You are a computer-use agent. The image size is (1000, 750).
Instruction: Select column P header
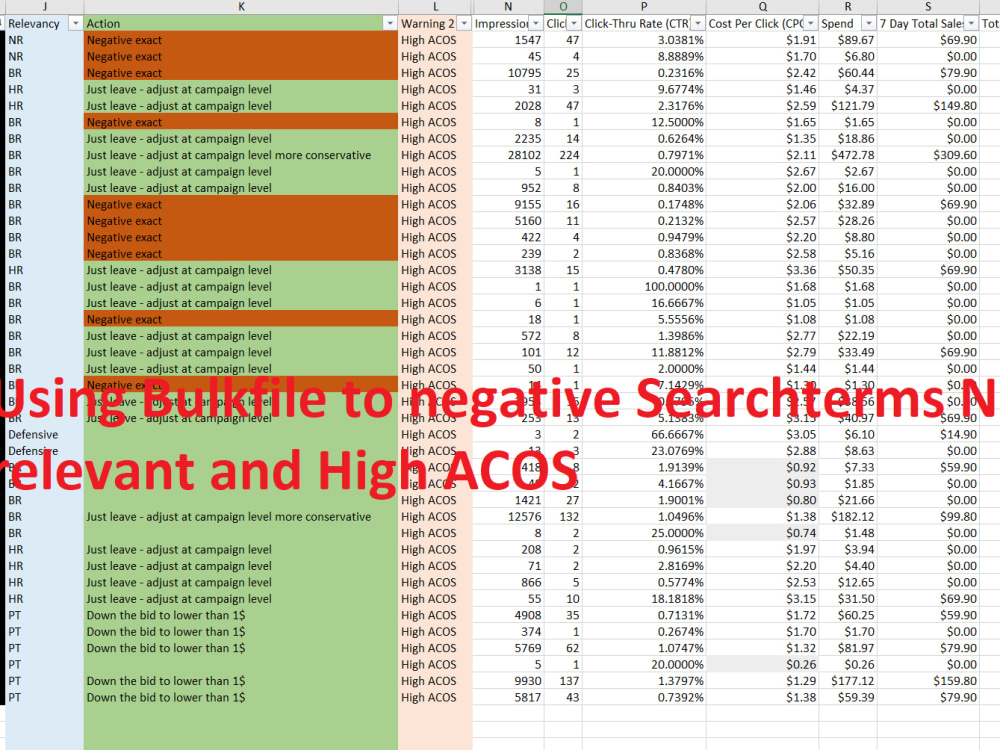pyautogui.click(x=644, y=6)
